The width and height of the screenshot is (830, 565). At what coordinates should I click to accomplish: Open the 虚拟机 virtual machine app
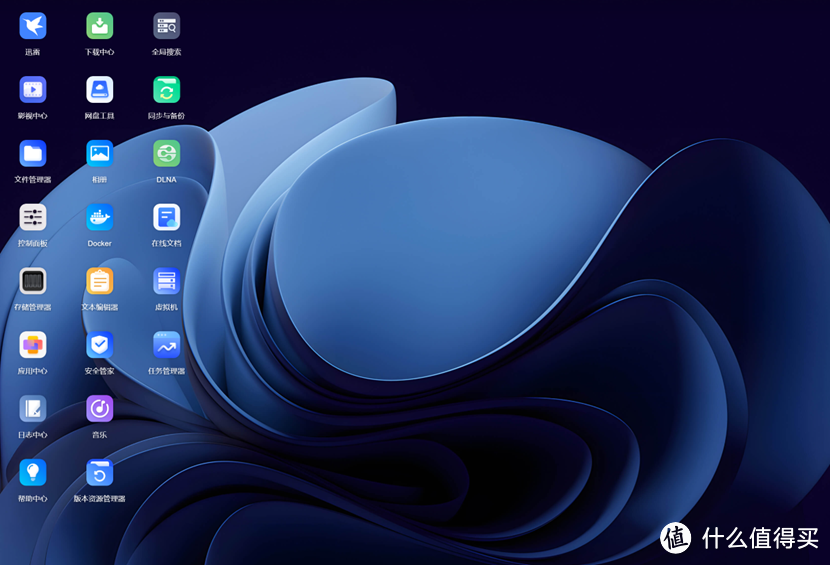(166, 281)
